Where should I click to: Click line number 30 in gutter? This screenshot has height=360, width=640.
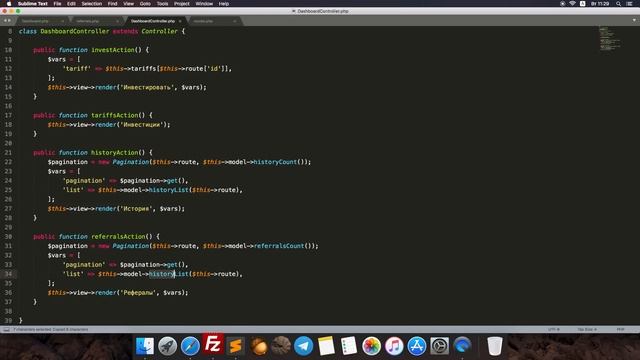(8, 237)
